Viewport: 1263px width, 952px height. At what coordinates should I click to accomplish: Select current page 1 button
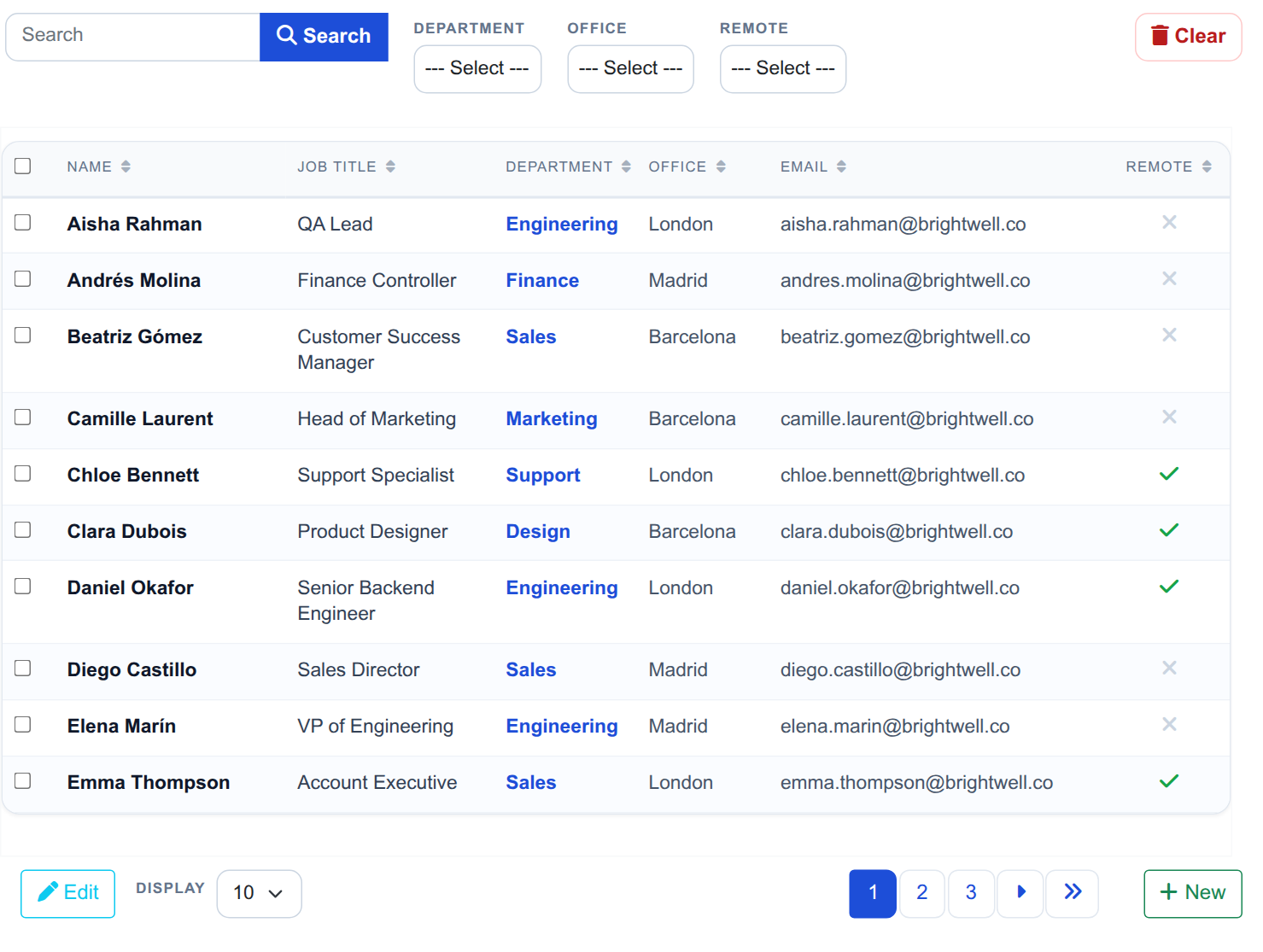pyautogui.click(x=873, y=893)
